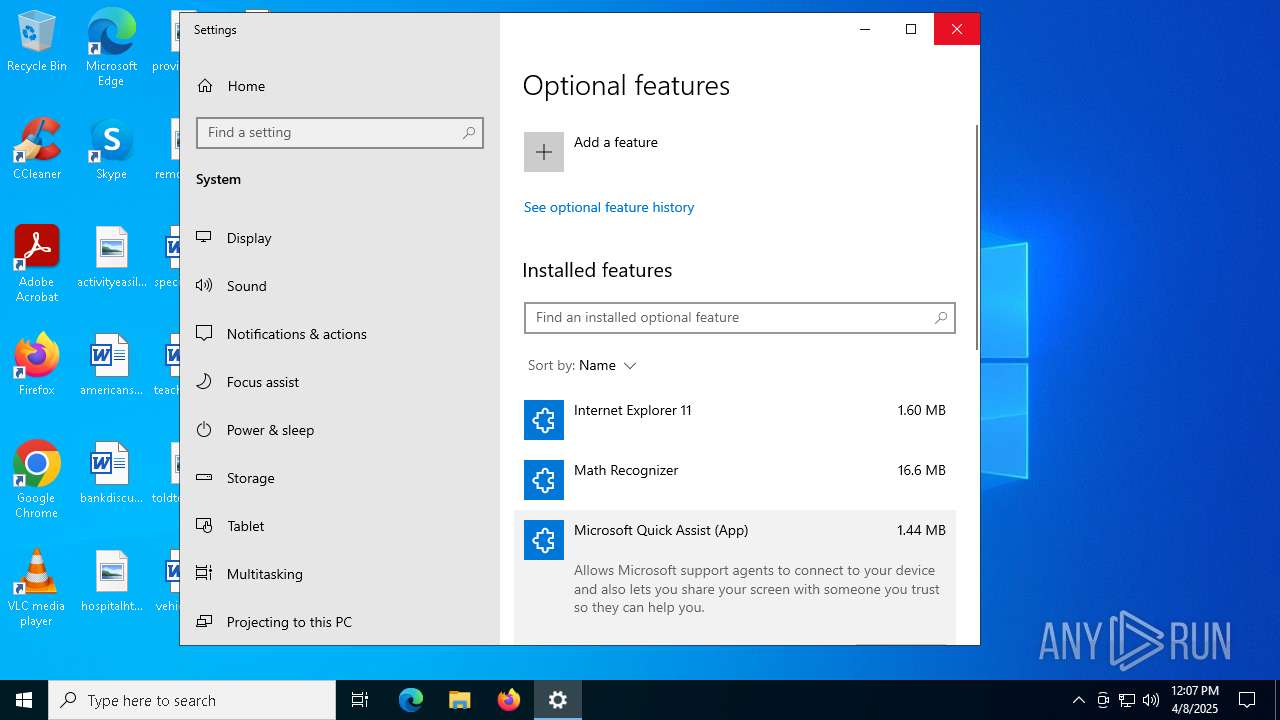
Task: Click Find an installed optional feature field
Action: pos(740,318)
